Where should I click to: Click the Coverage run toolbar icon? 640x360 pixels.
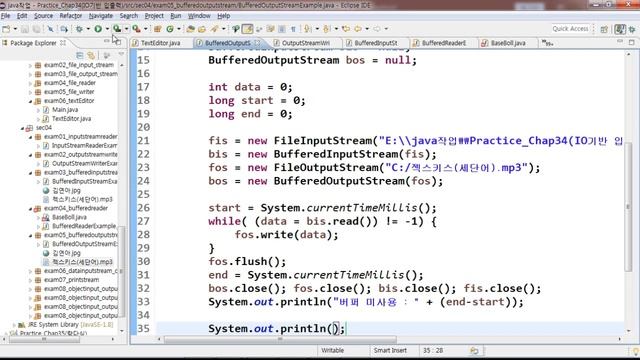click(x=117, y=29)
